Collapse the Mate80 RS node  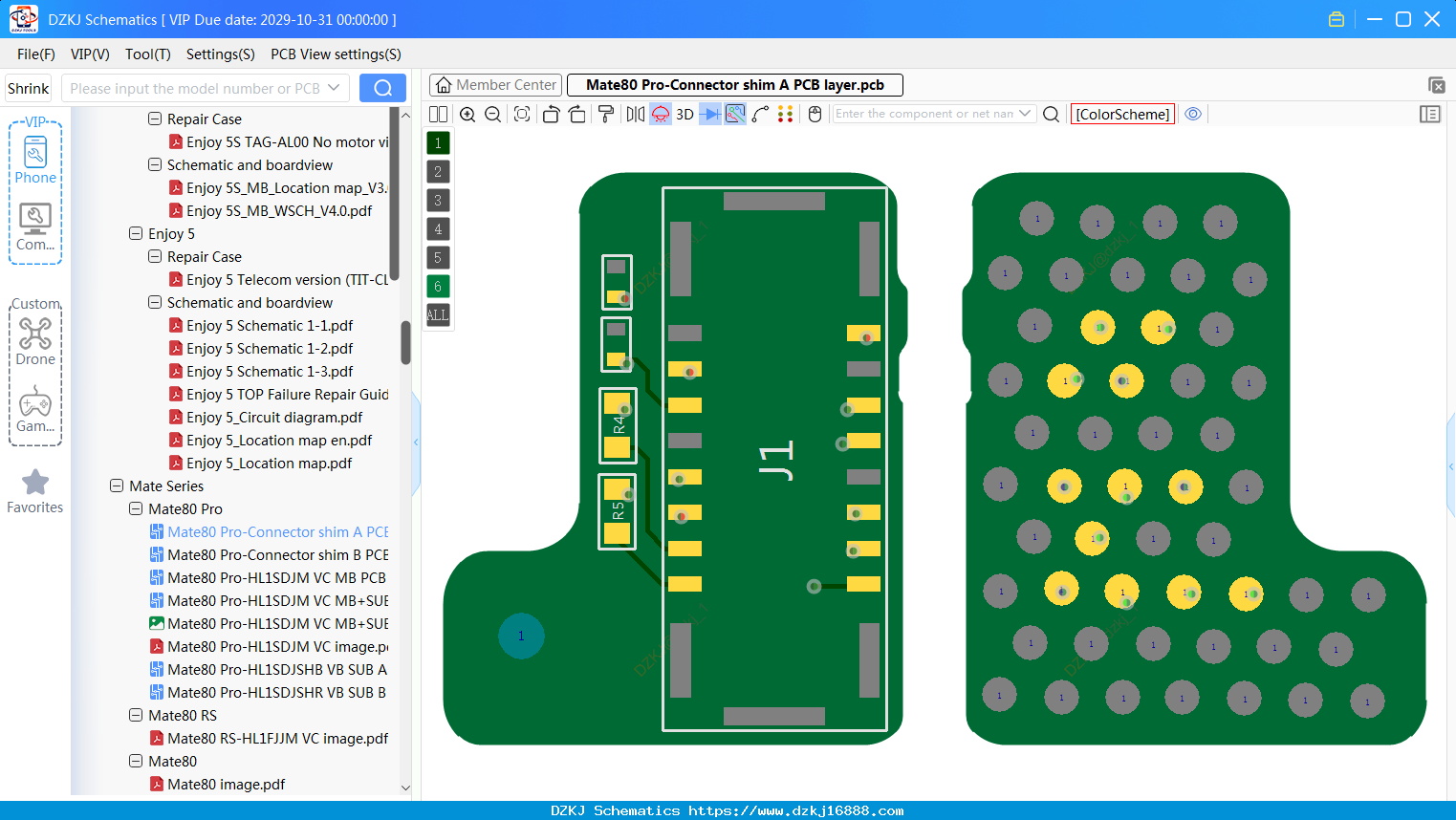coord(136,715)
